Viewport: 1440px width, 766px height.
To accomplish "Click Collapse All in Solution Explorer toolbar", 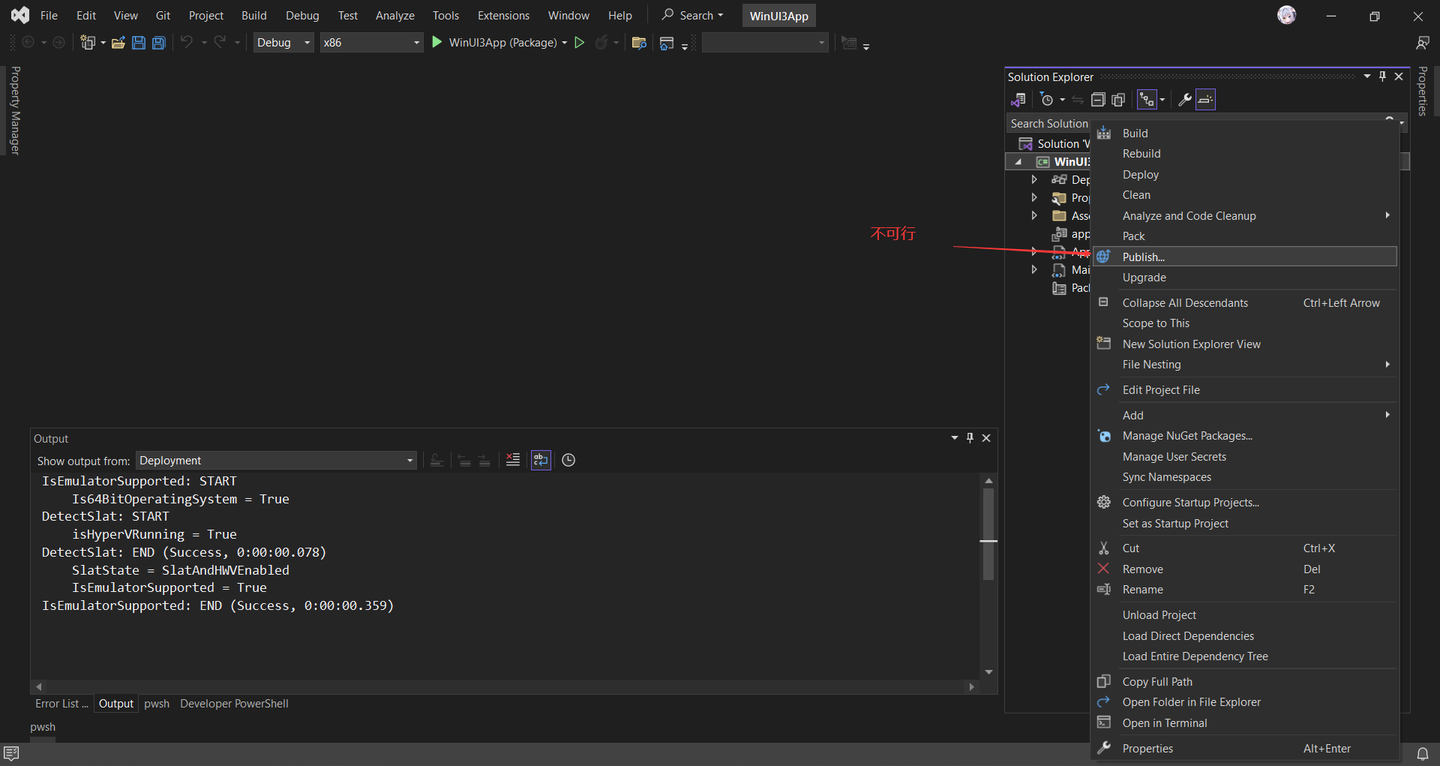I will click(1098, 100).
